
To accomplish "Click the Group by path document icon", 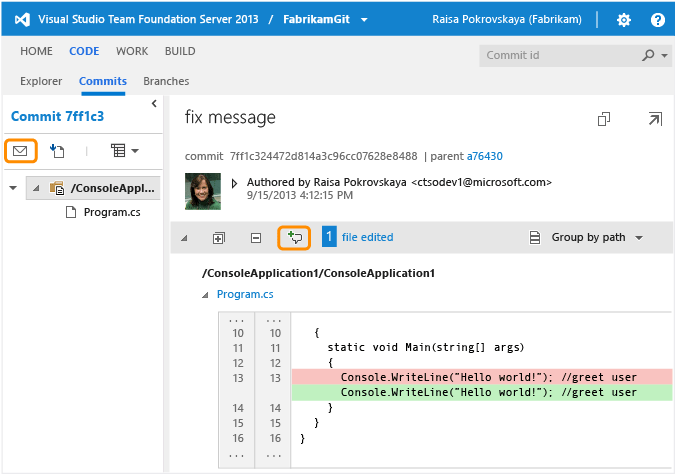I will 535,237.
